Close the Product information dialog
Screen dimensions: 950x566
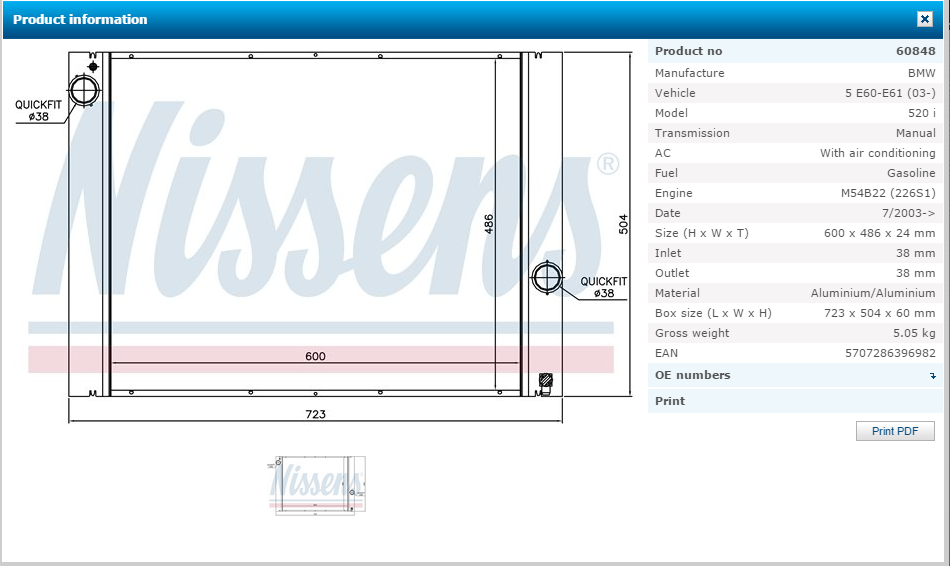point(925,19)
